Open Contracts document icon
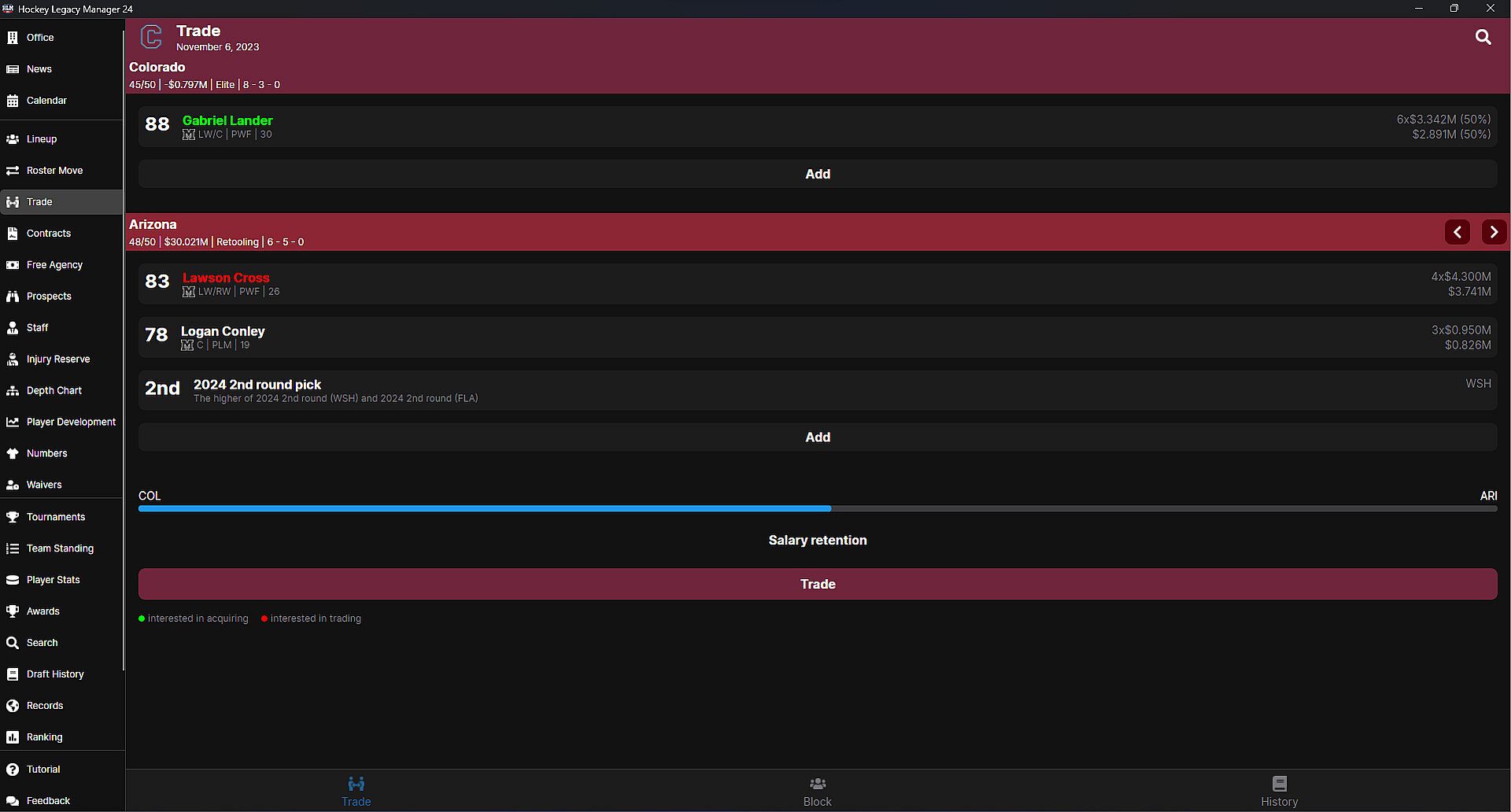 (x=13, y=234)
